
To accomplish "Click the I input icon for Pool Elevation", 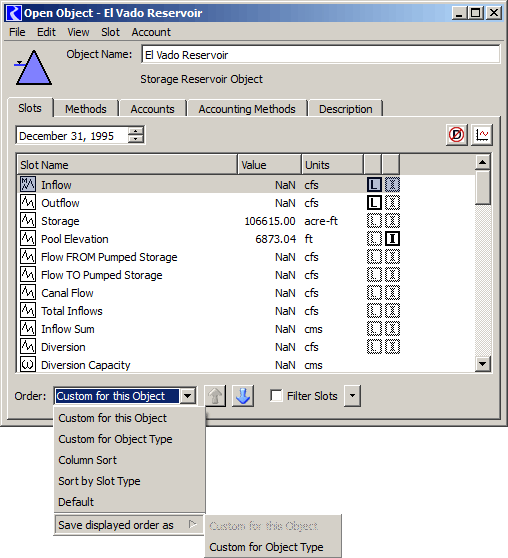I will click(x=392, y=239).
